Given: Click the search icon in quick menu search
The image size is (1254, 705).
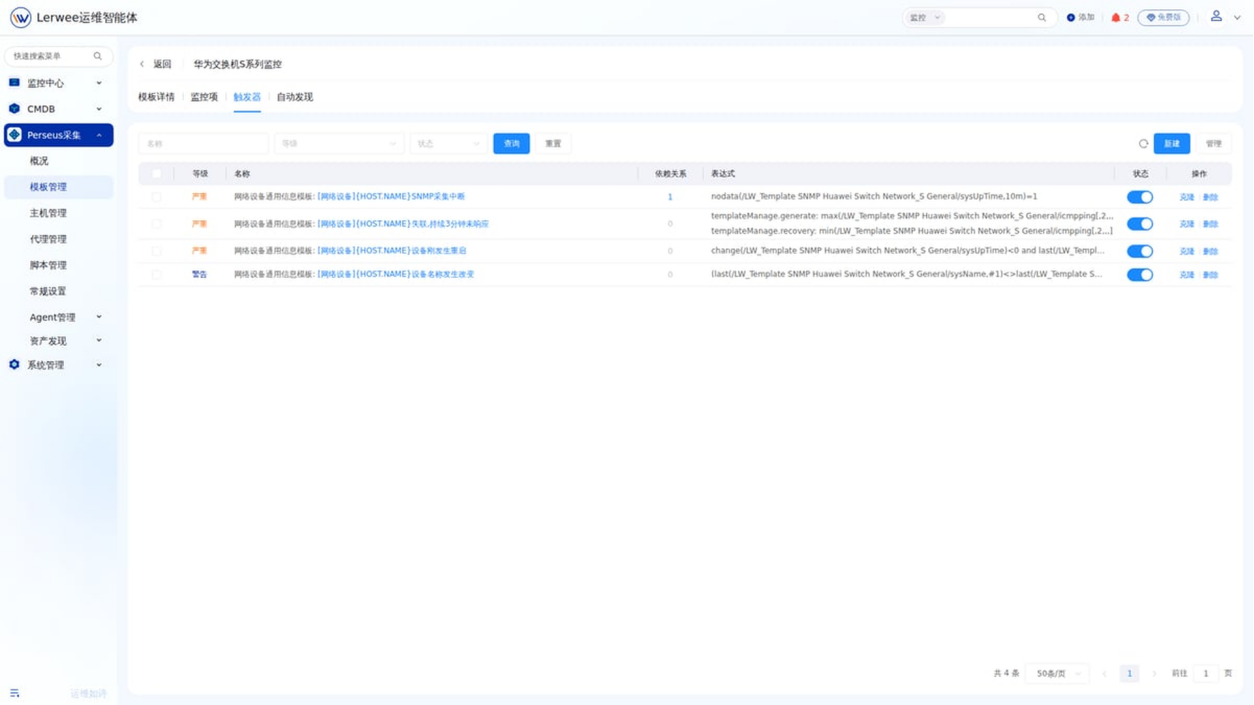Looking at the screenshot, I should point(98,56).
